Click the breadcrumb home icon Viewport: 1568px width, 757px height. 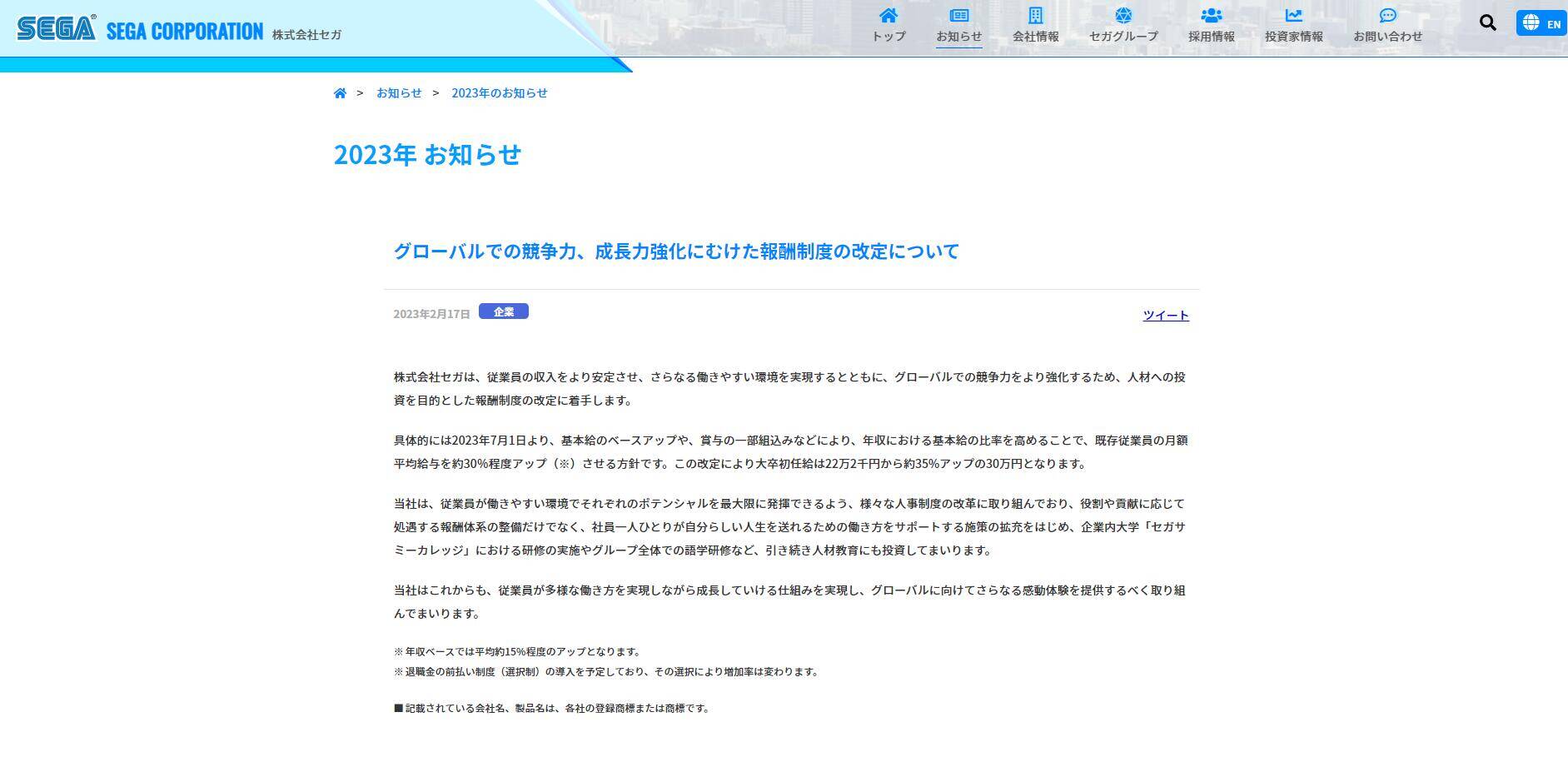(x=340, y=93)
